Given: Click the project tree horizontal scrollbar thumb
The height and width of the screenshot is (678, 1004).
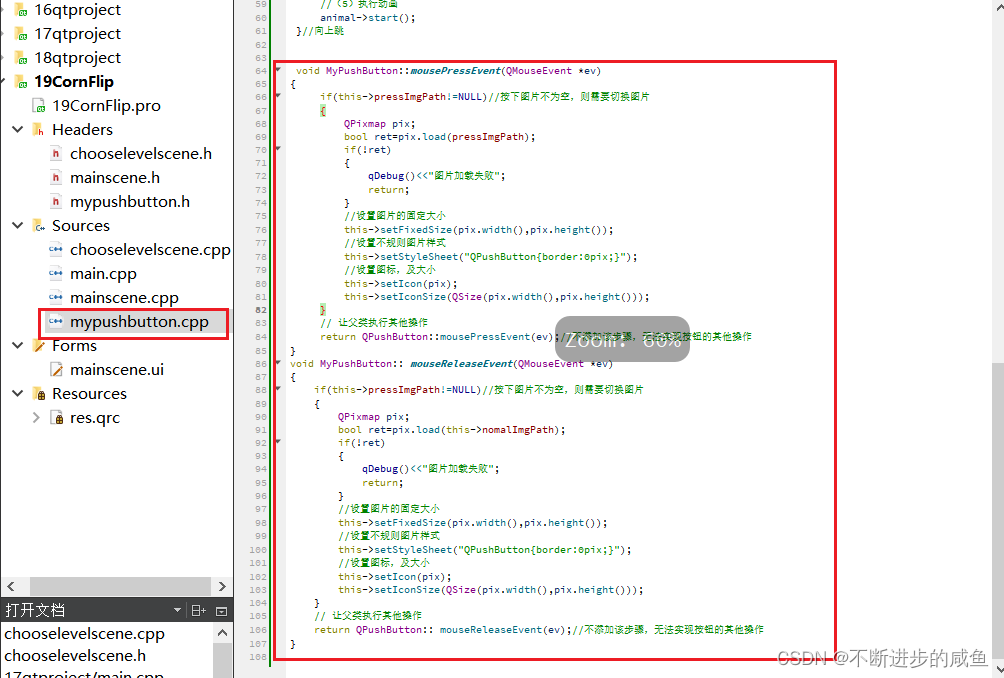Looking at the screenshot, I should coord(120,586).
